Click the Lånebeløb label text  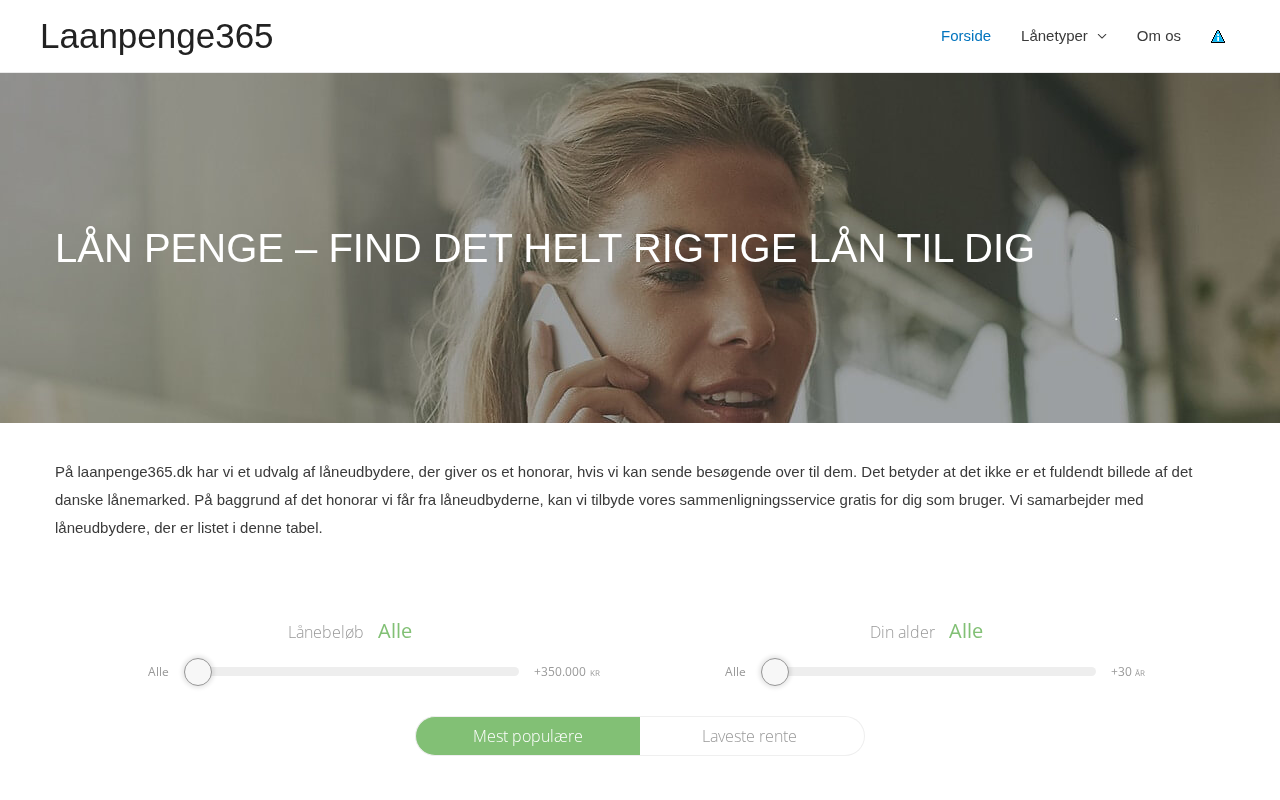tap(326, 632)
